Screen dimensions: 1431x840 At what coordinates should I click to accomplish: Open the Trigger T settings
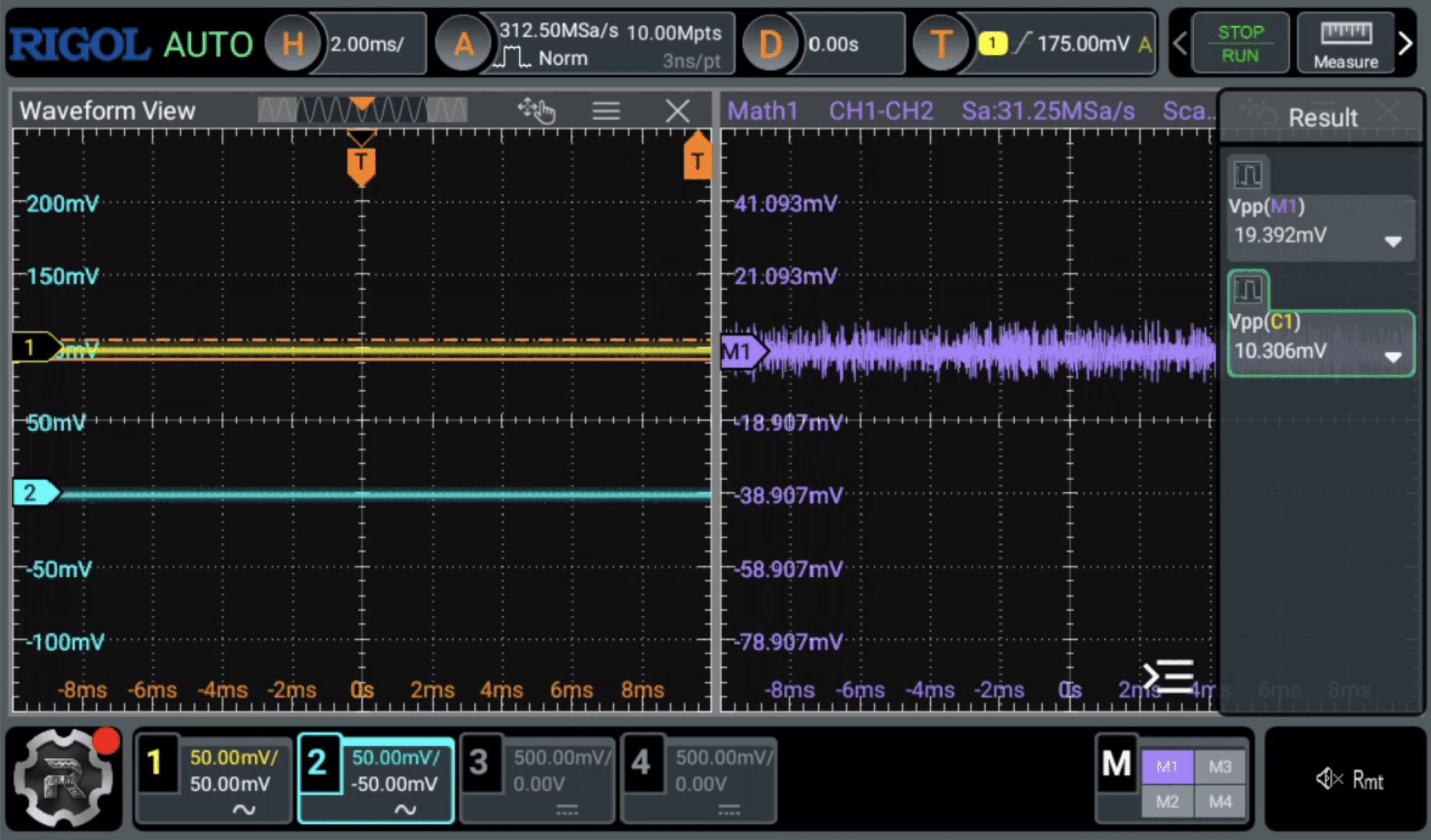click(x=941, y=44)
